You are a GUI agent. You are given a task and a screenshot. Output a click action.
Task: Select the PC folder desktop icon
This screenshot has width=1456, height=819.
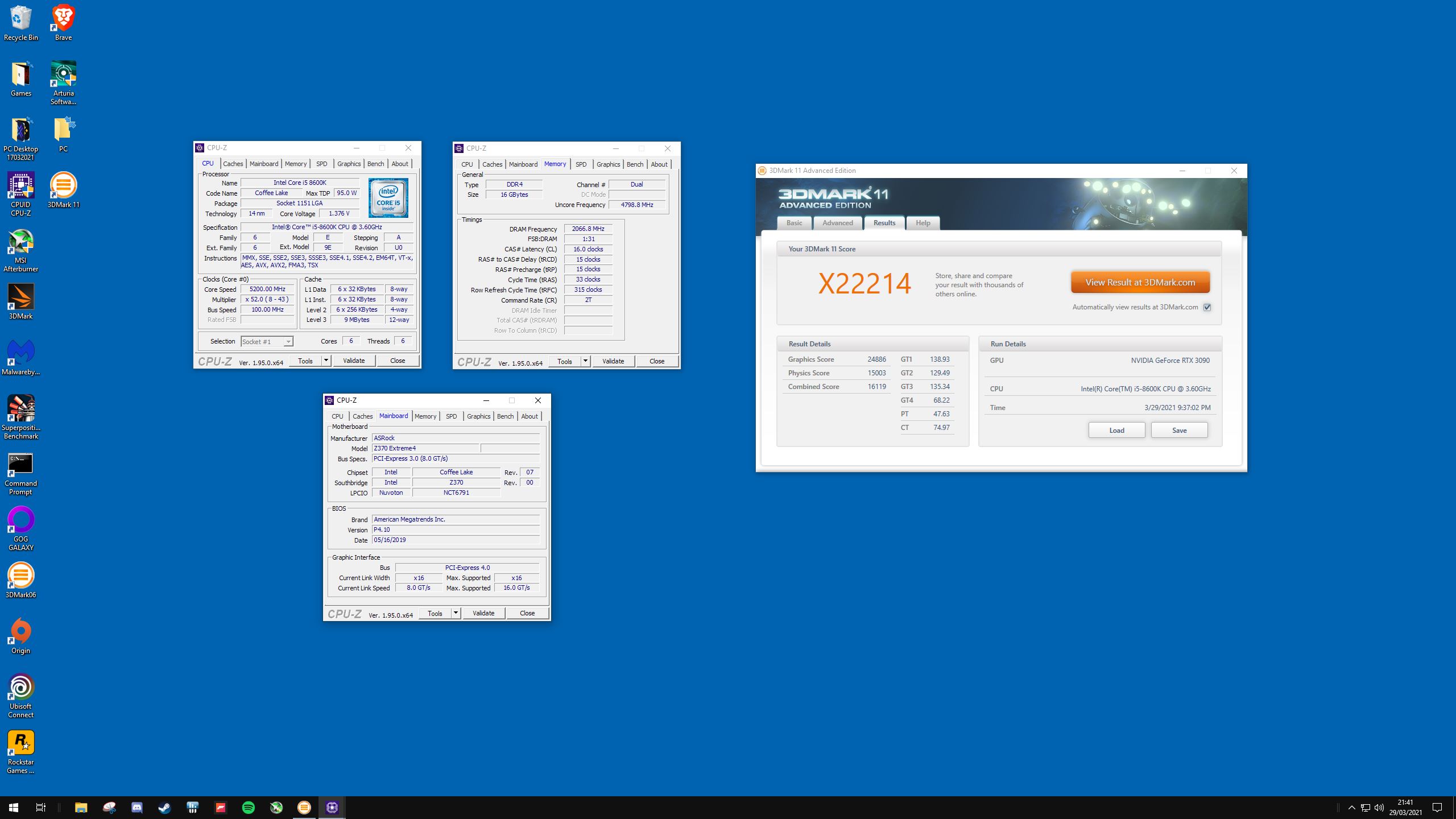(x=63, y=135)
